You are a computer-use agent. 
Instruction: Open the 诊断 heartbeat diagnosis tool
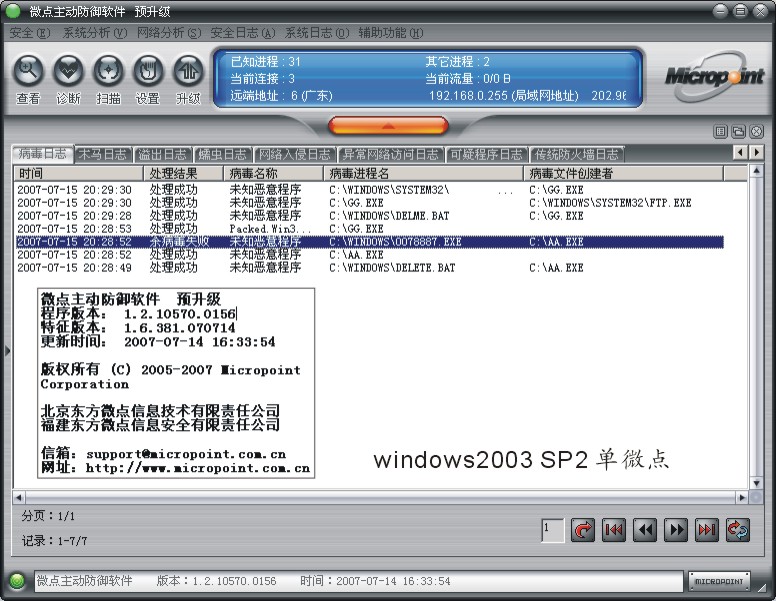coord(68,70)
